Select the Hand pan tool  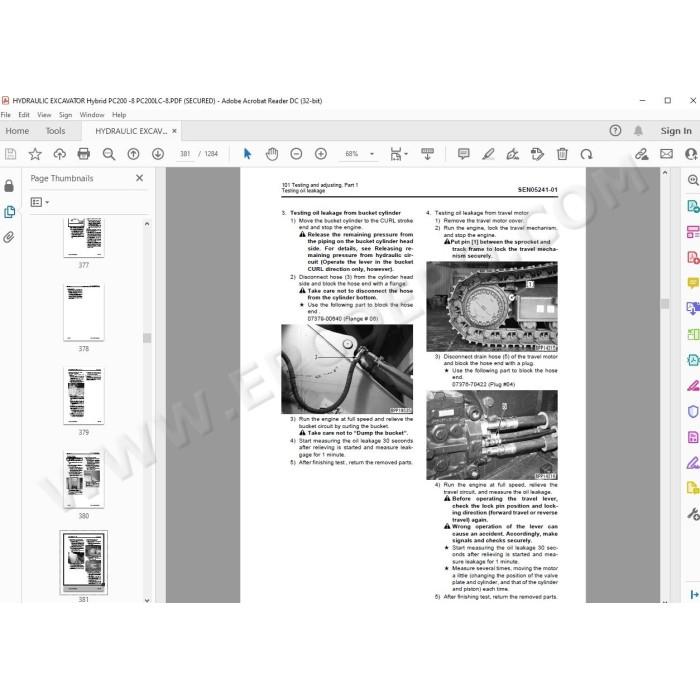tap(272, 154)
